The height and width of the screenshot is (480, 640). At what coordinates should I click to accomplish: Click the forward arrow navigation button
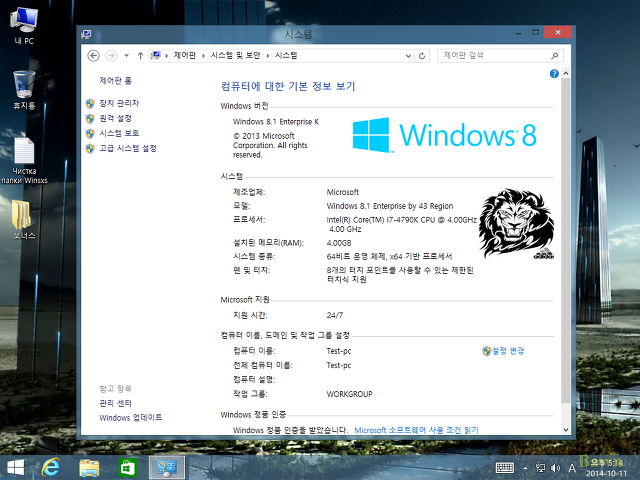(x=111, y=56)
